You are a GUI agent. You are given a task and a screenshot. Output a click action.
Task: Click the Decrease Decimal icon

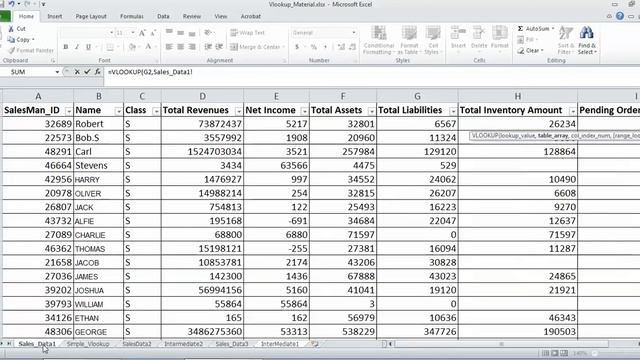353,47
